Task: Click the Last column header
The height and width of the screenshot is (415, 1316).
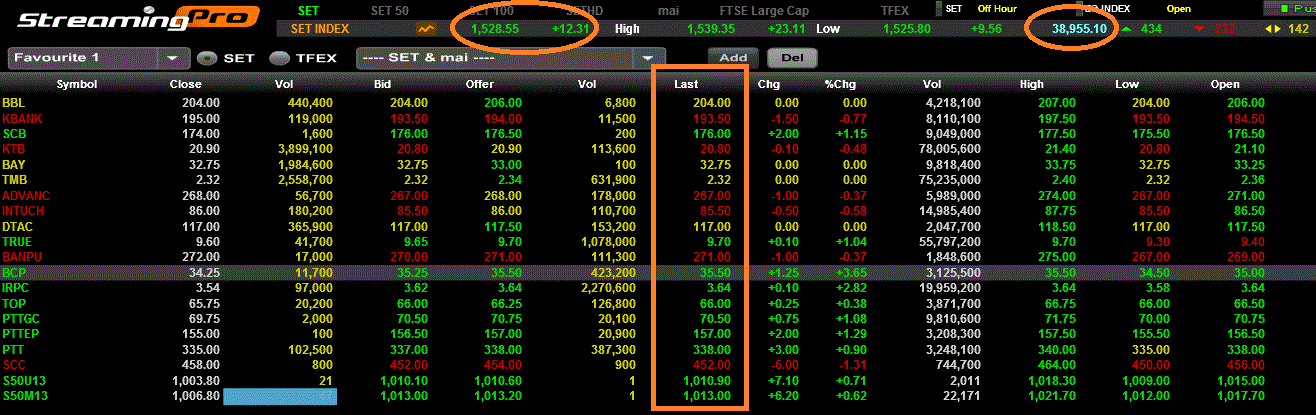Action: (686, 85)
